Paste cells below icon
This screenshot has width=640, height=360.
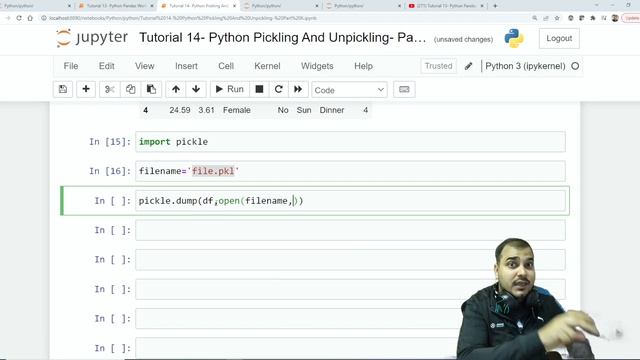(151, 89)
